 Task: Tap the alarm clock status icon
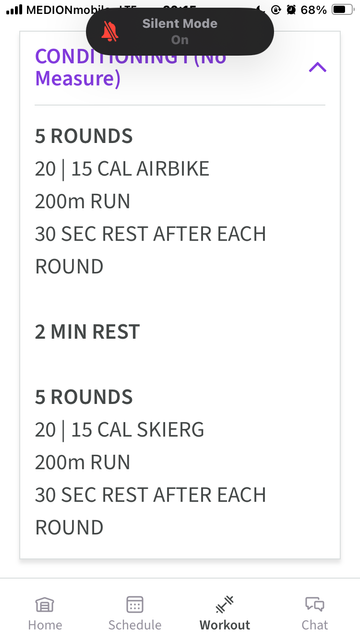(291, 9)
